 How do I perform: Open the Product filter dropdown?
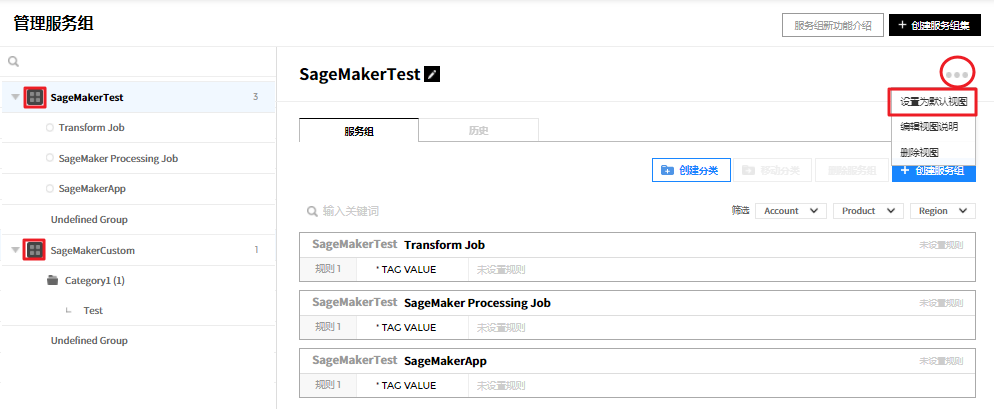pyautogui.click(x=867, y=211)
